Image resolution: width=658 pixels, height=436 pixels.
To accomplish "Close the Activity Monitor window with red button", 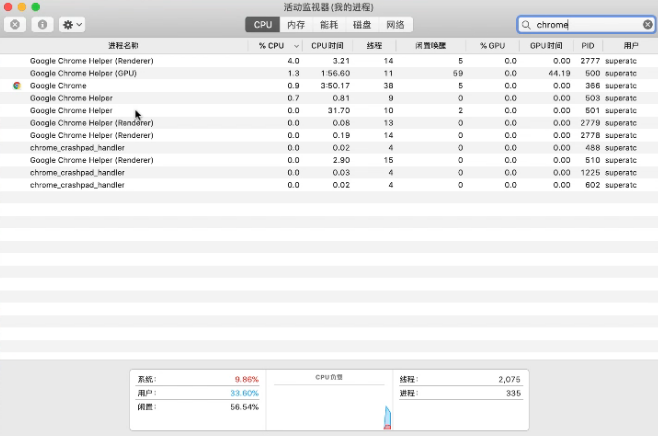I will (8, 7).
